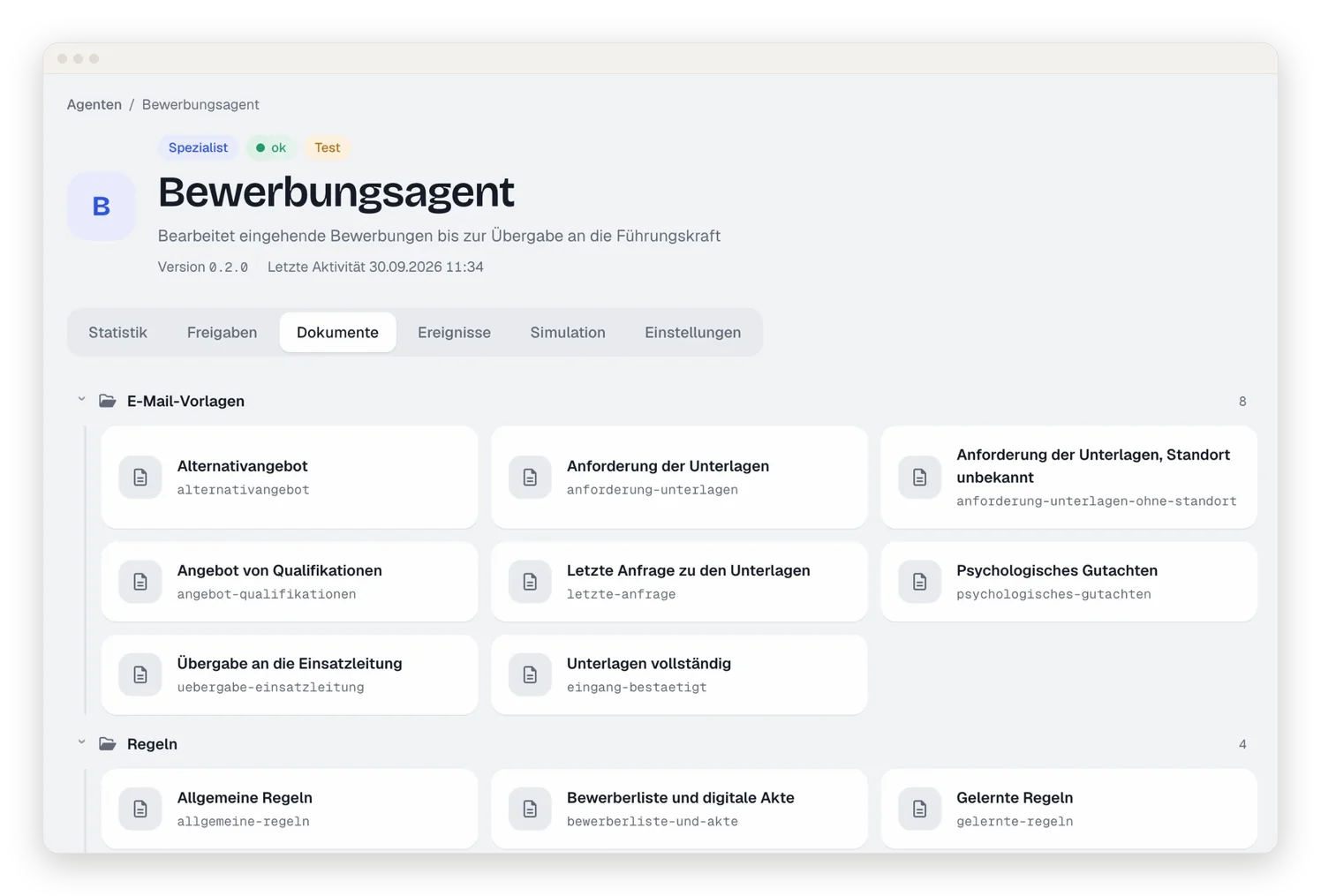
Task: Switch to the Einstellungen tab
Action: point(692,333)
